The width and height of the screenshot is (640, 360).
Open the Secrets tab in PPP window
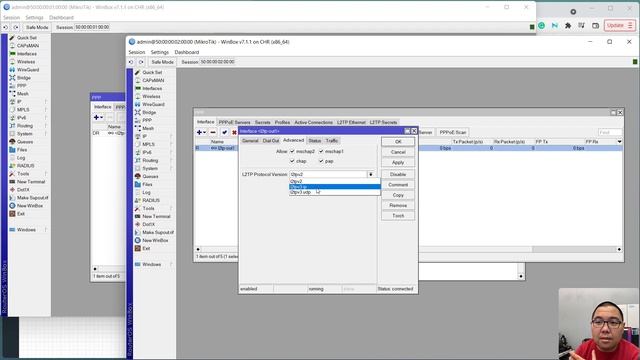point(262,122)
